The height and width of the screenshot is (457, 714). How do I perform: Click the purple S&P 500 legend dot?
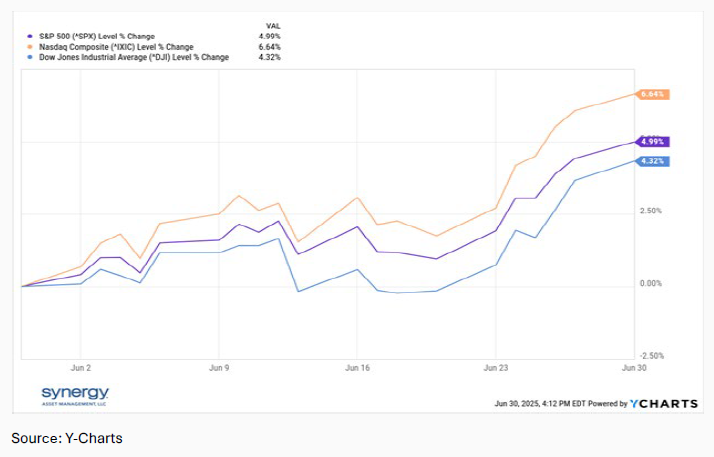(30, 35)
